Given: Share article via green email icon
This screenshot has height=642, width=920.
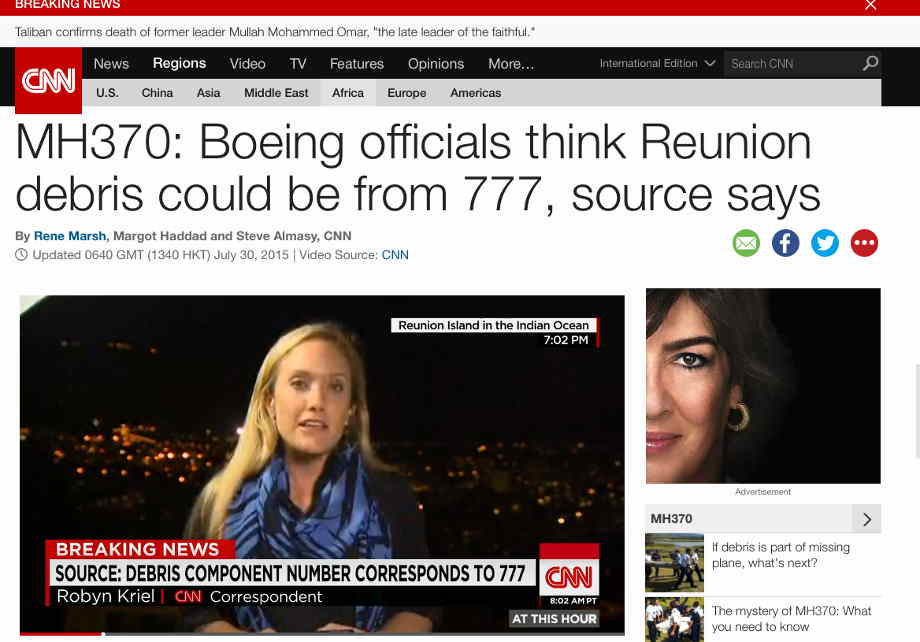Looking at the screenshot, I should pyautogui.click(x=746, y=243).
